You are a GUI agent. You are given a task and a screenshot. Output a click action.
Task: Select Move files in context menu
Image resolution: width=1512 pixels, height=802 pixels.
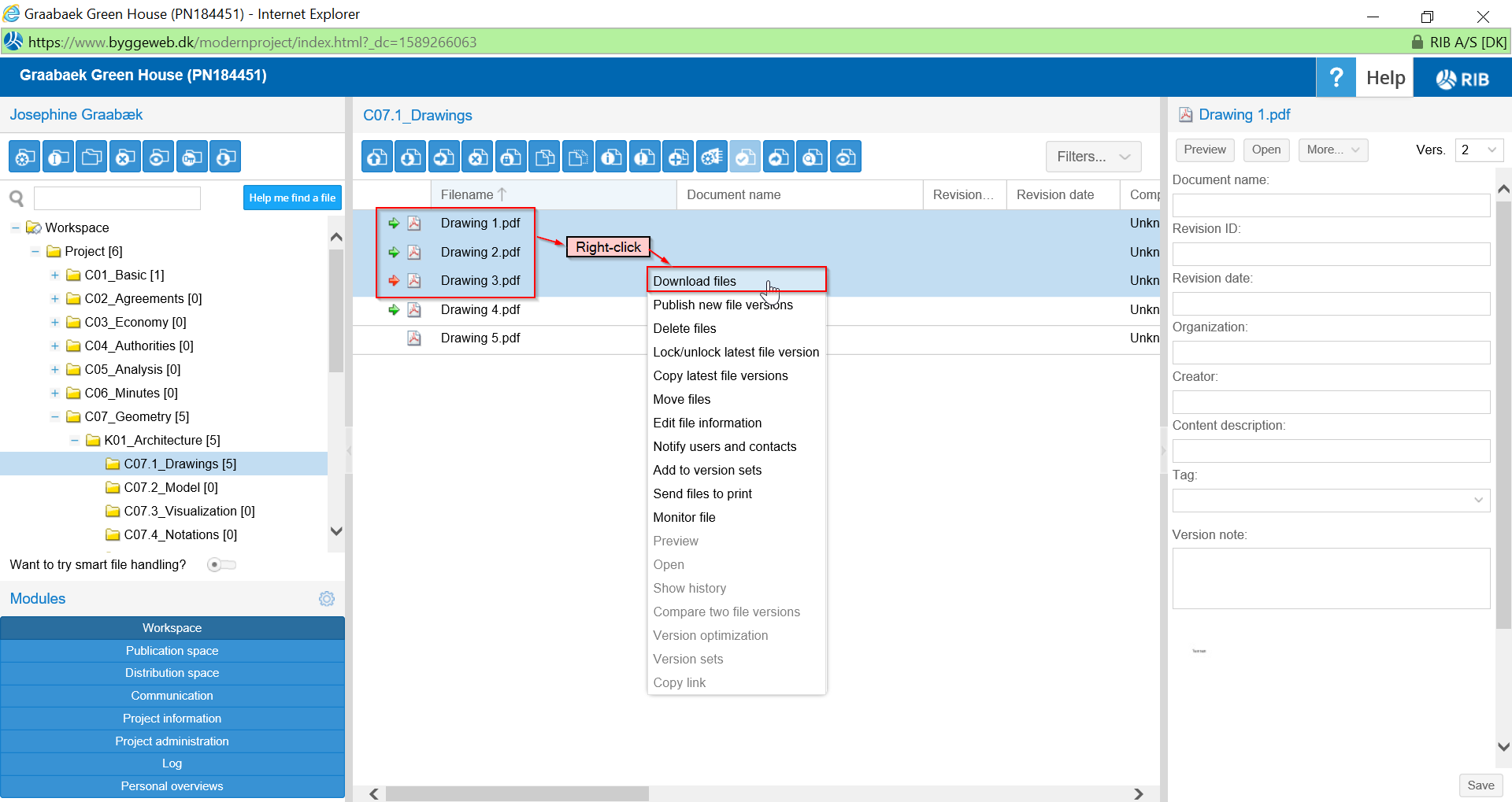tap(682, 399)
